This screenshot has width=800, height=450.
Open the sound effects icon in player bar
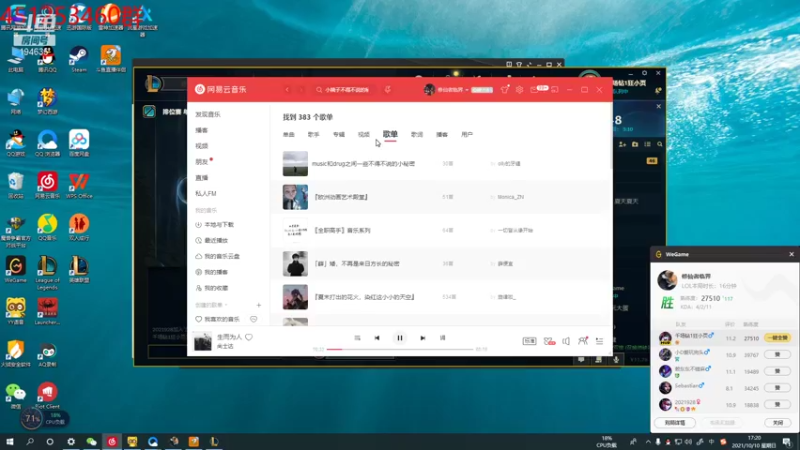(549, 341)
